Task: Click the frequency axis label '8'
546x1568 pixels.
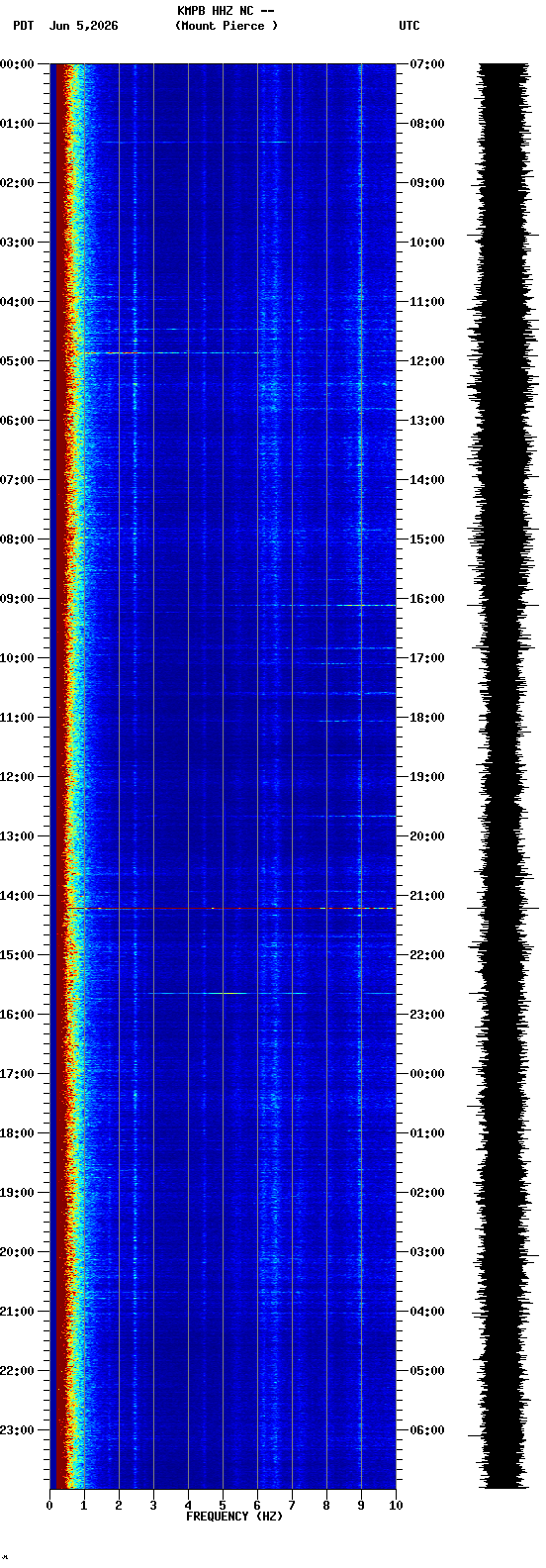Action: pos(326,1506)
